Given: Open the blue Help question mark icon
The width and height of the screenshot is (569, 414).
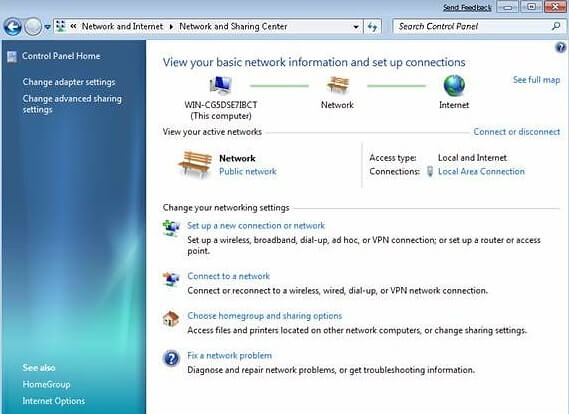Looking at the screenshot, I should 561,47.
